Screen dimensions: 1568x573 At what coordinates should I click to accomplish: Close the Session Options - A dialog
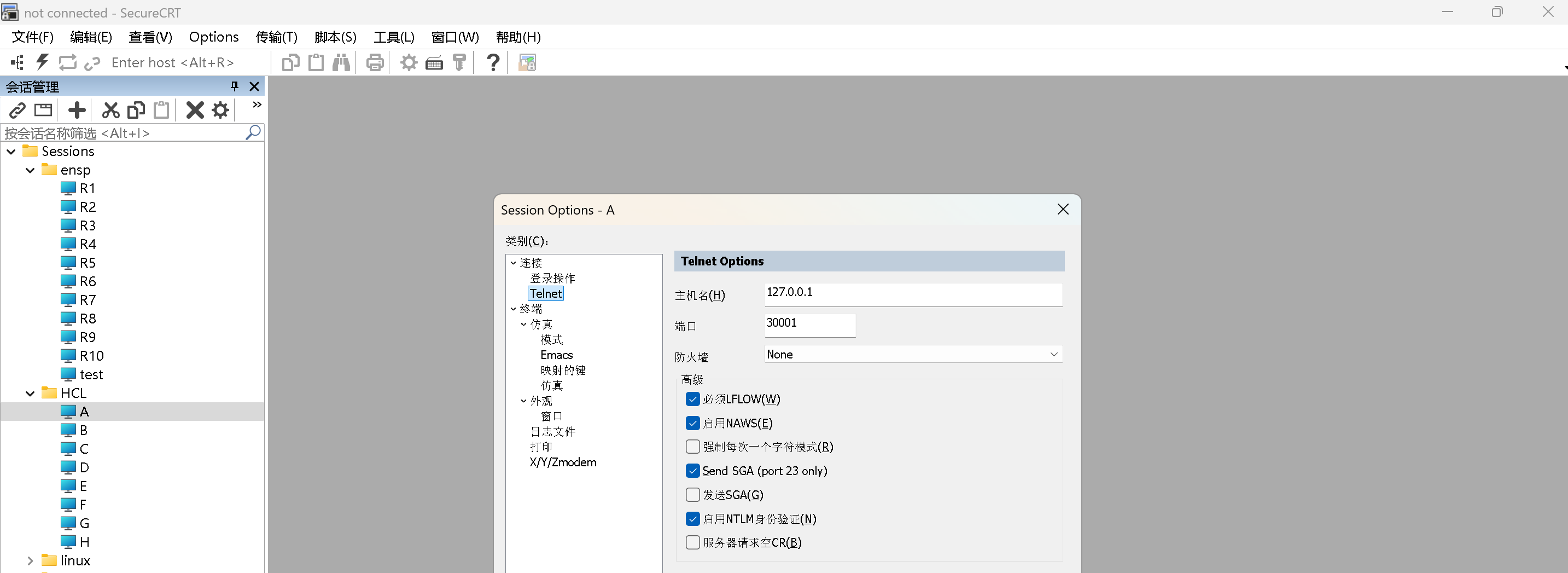point(1063,210)
